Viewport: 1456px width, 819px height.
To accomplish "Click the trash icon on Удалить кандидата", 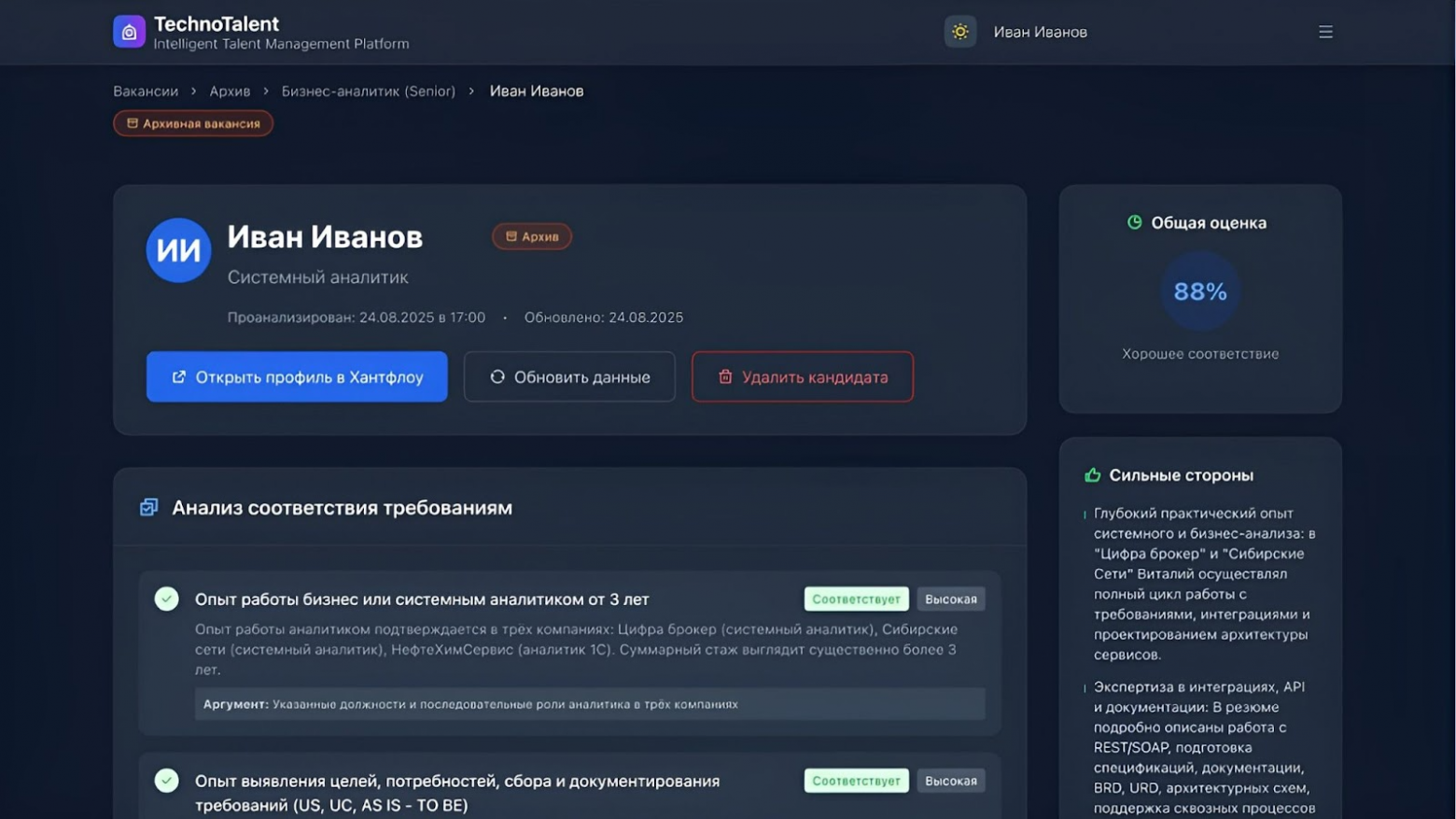I will [x=725, y=376].
